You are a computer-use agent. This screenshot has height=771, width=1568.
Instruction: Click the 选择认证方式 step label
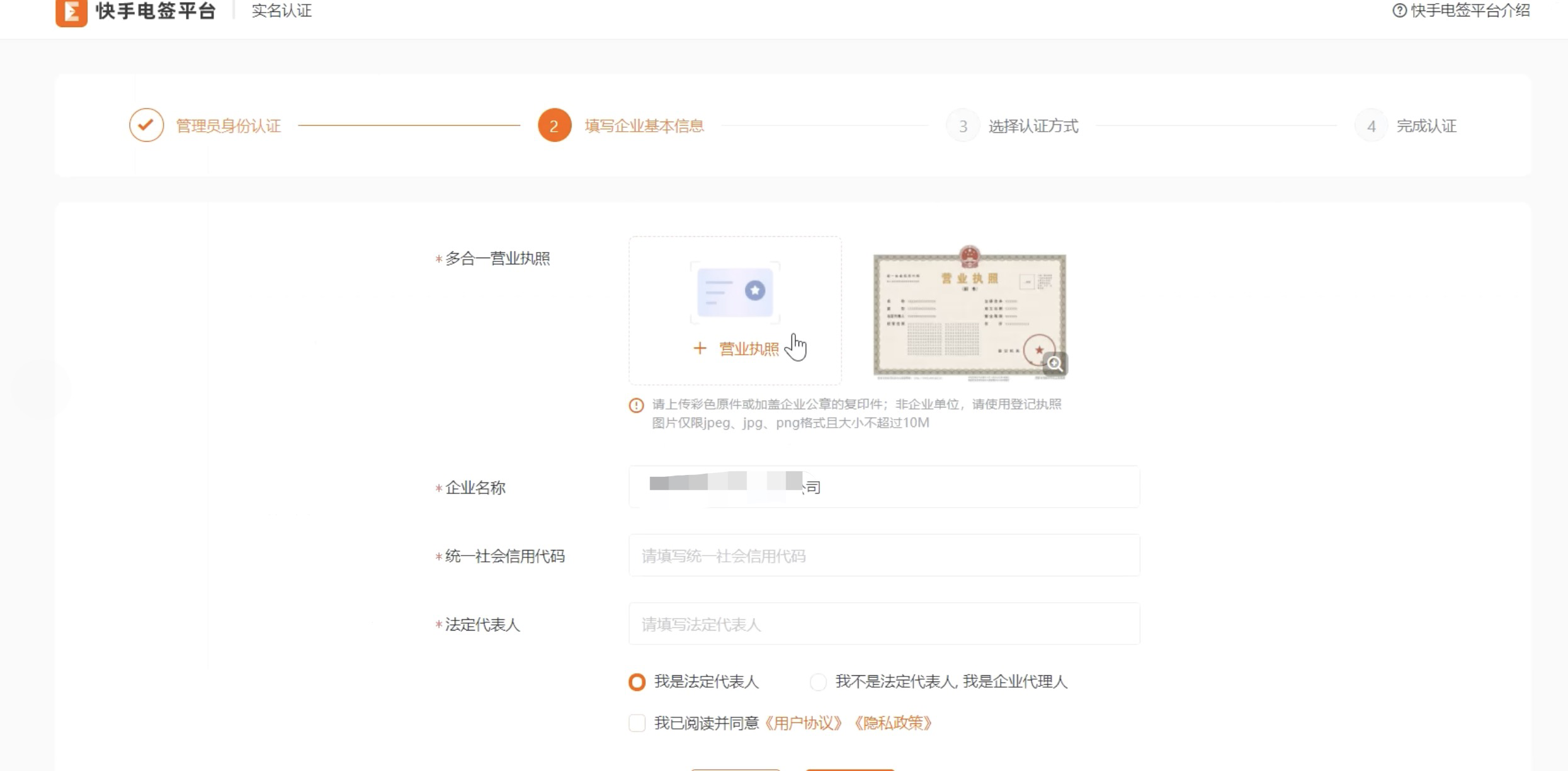click(1033, 126)
